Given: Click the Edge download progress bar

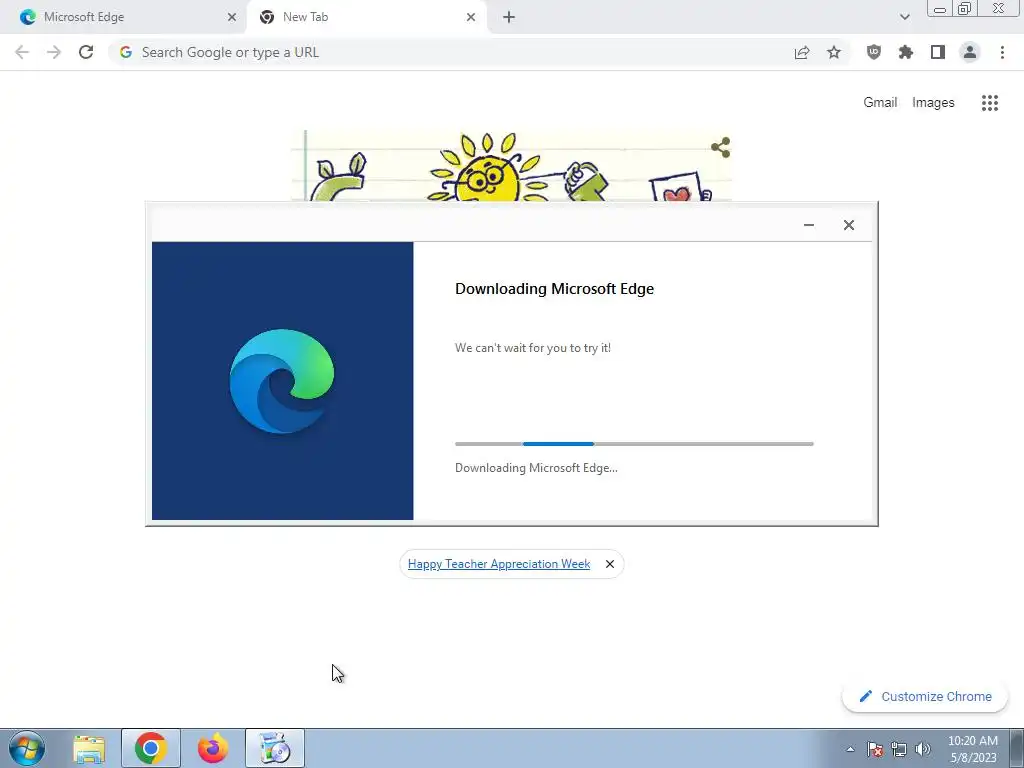Looking at the screenshot, I should click(634, 443).
